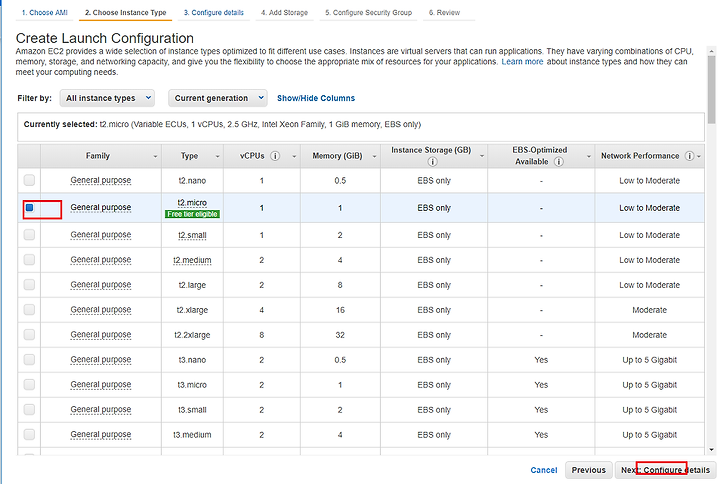Go to 1. Choose AMI step
This screenshot has height=484, width=720.
(x=45, y=12)
